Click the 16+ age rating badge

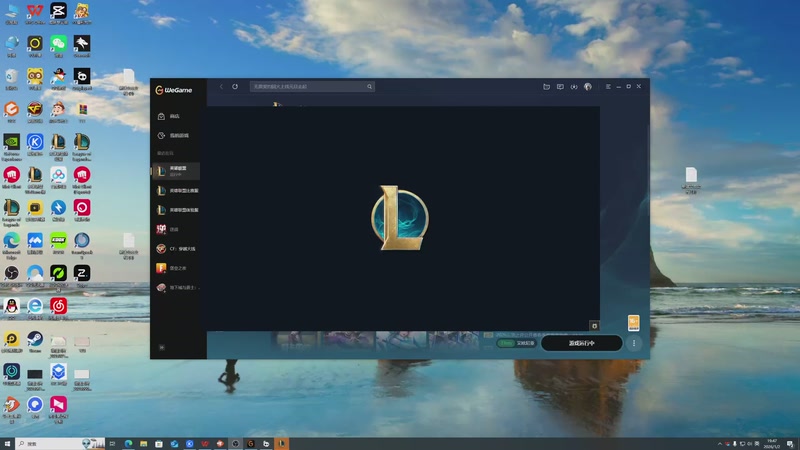[634, 323]
